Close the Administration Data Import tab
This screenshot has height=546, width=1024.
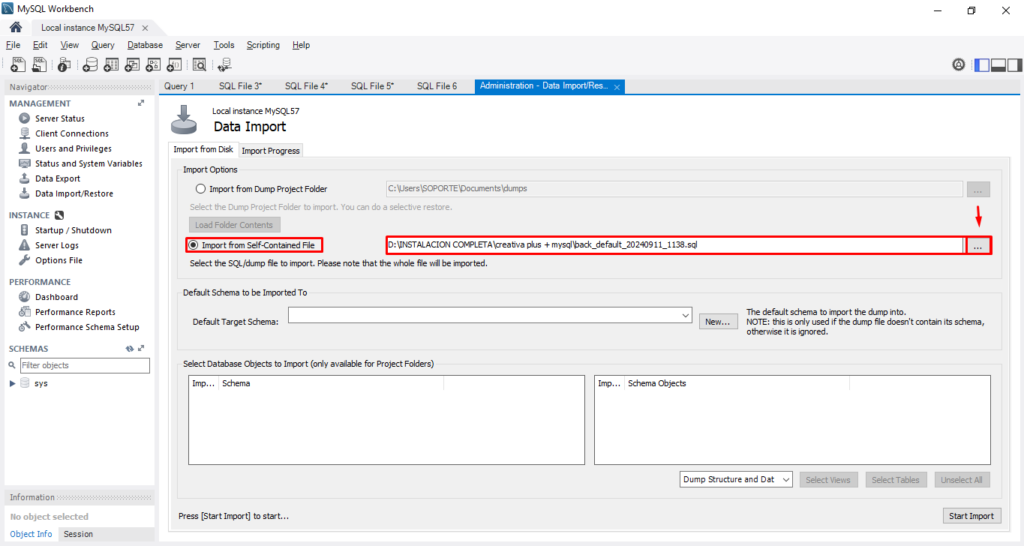(x=616, y=87)
